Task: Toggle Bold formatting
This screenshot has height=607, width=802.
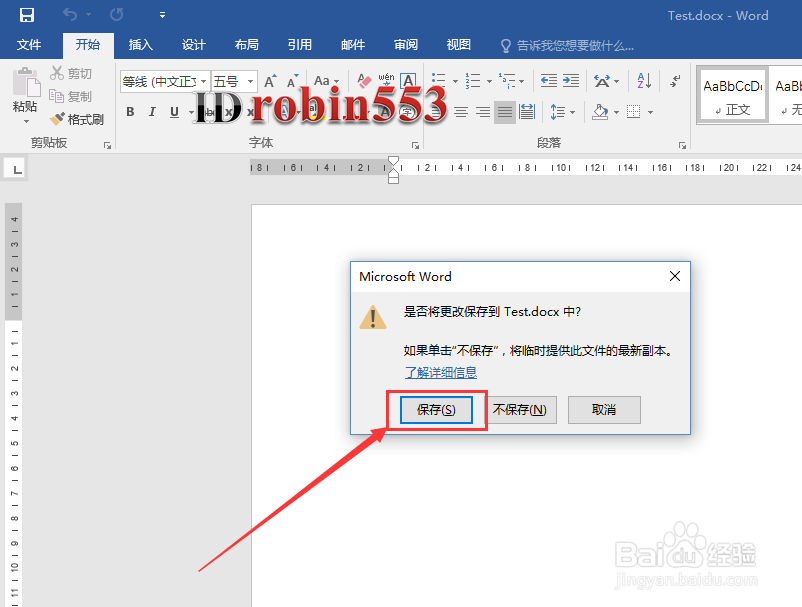Action: click(129, 112)
